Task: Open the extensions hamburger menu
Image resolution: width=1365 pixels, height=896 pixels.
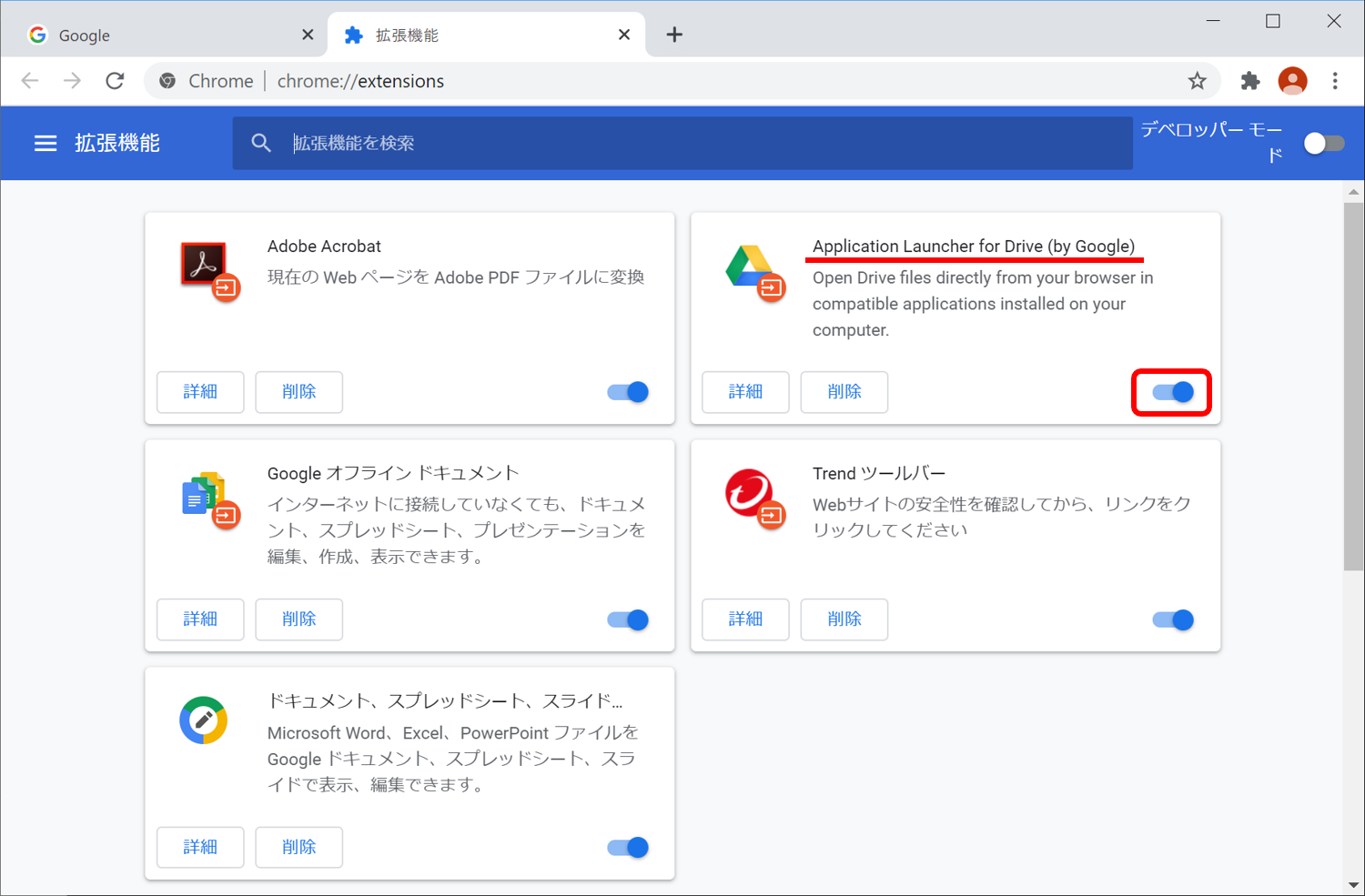Action: tap(45, 143)
